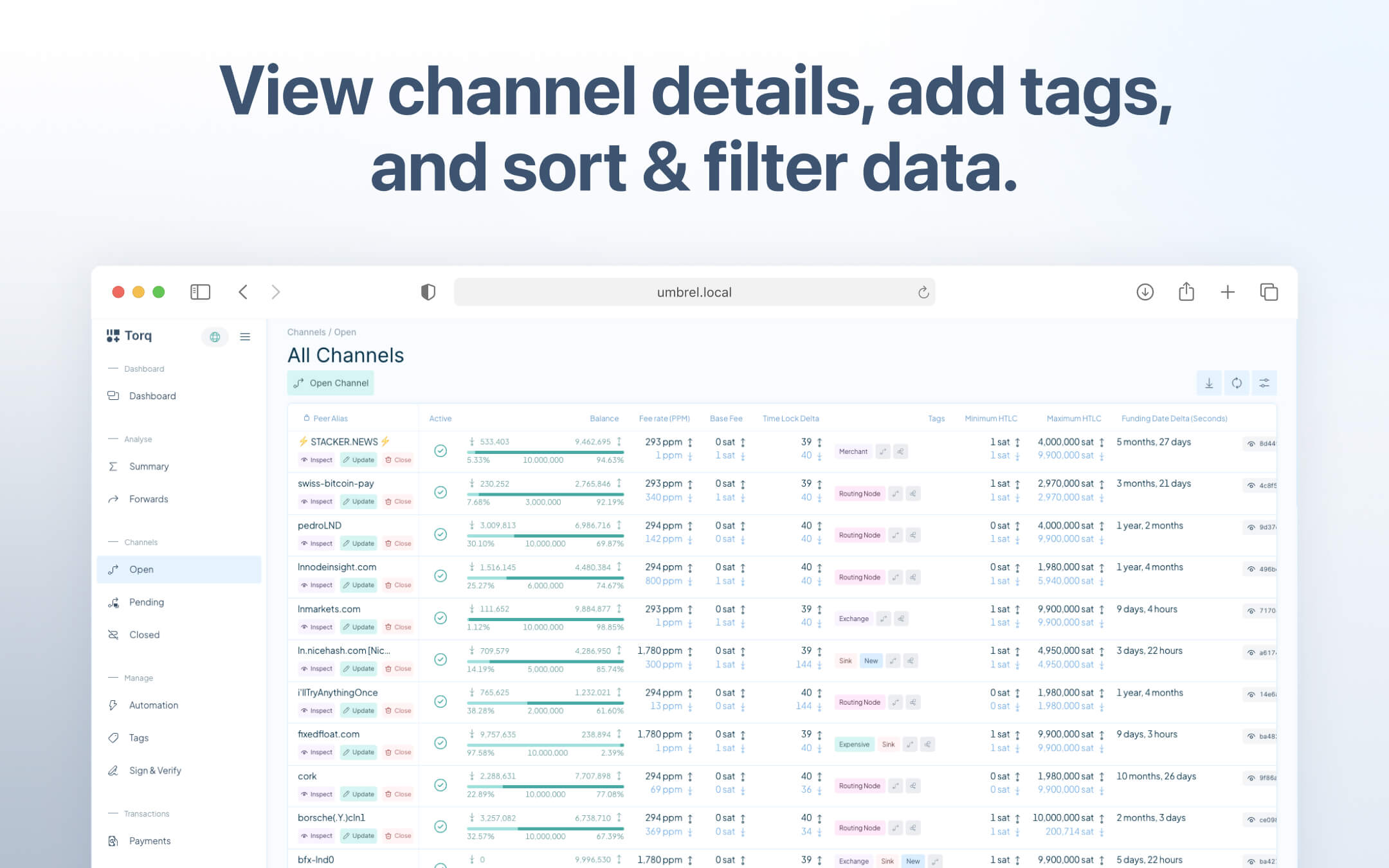The width and height of the screenshot is (1389, 868).
Task: Close the pedroLND channel
Action: (398, 543)
